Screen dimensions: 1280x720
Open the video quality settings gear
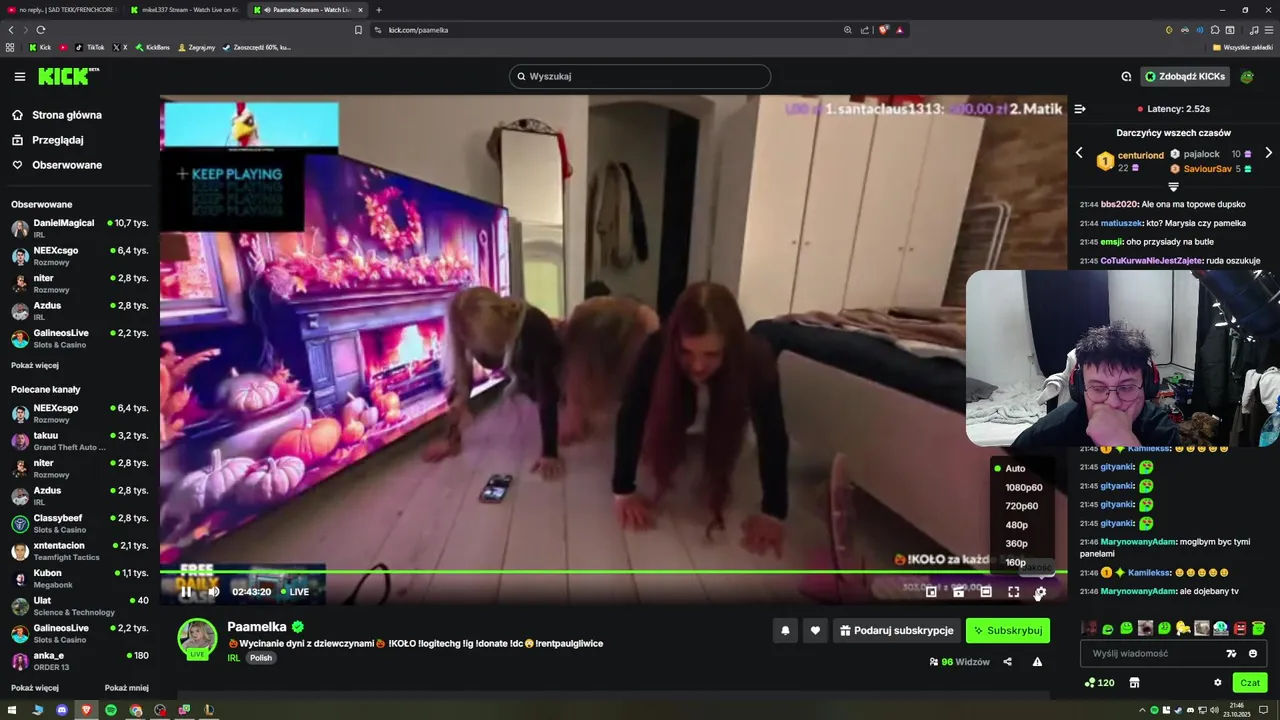[1040, 592]
